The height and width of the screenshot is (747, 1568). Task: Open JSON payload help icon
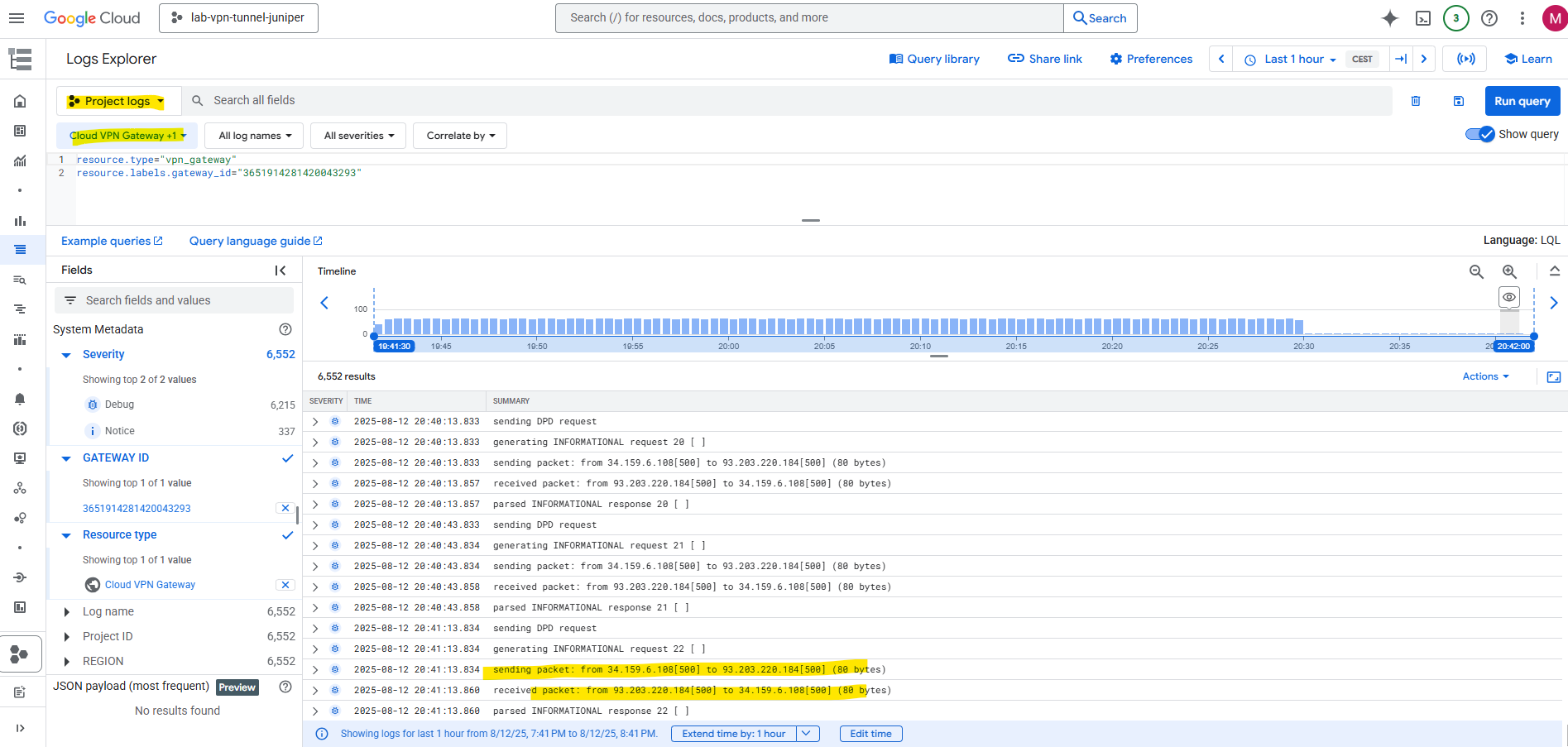tap(285, 687)
